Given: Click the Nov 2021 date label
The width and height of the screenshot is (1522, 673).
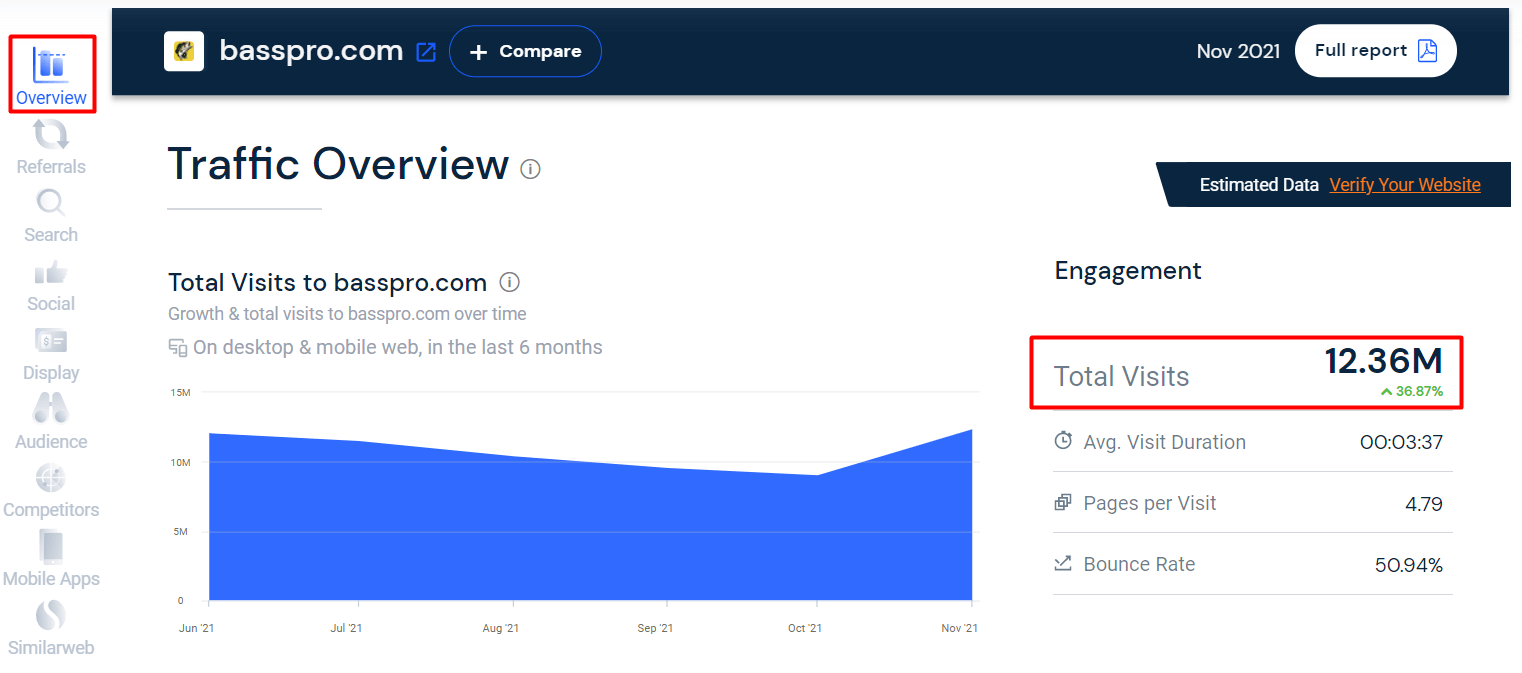Looking at the screenshot, I should tap(1238, 51).
